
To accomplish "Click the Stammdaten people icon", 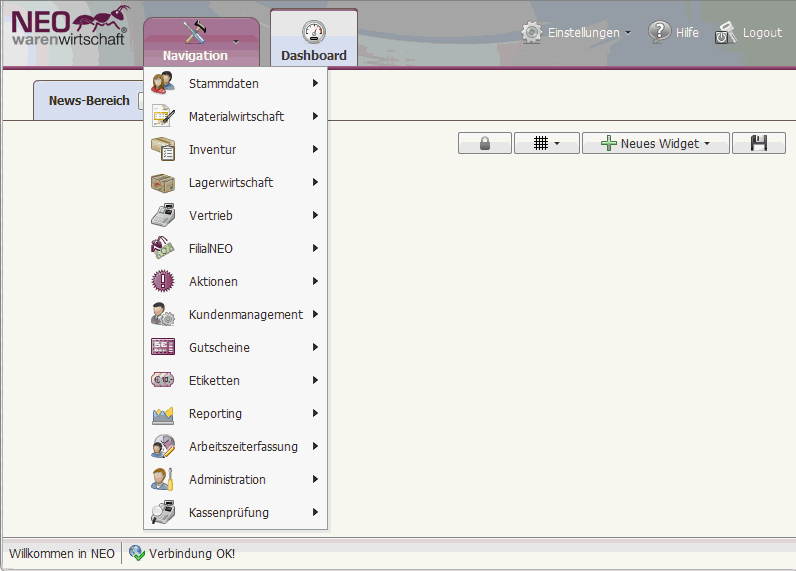I will point(163,83).
